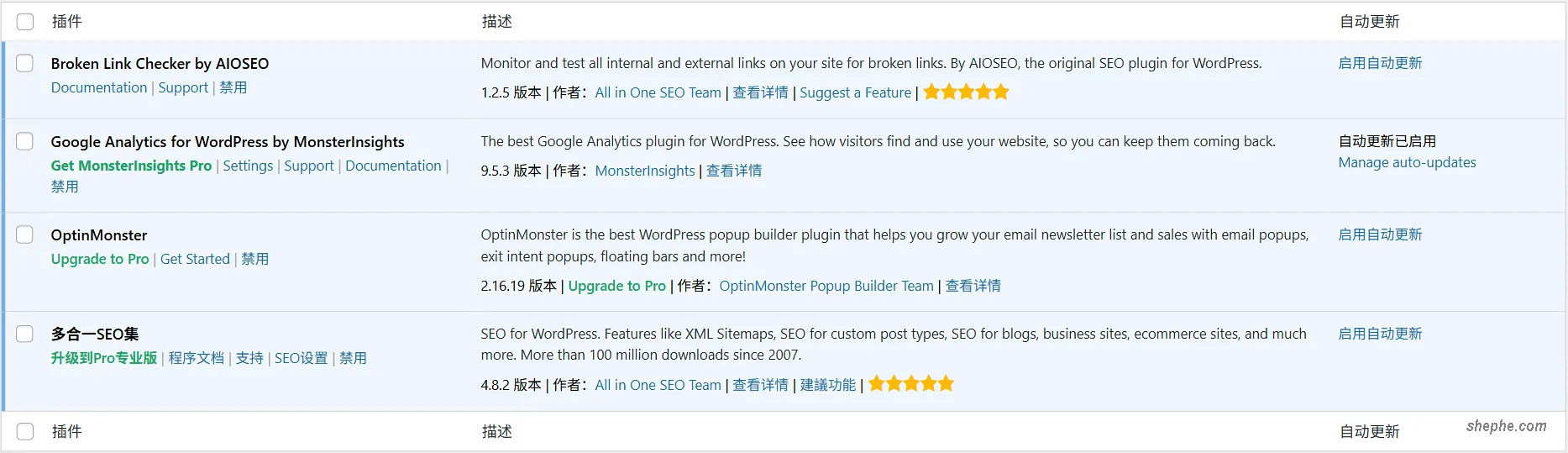The height and width of the screenshot is (453, 1568).
Task: Toggle the select-all checkbox in footer
Action: tap(25, 431)
